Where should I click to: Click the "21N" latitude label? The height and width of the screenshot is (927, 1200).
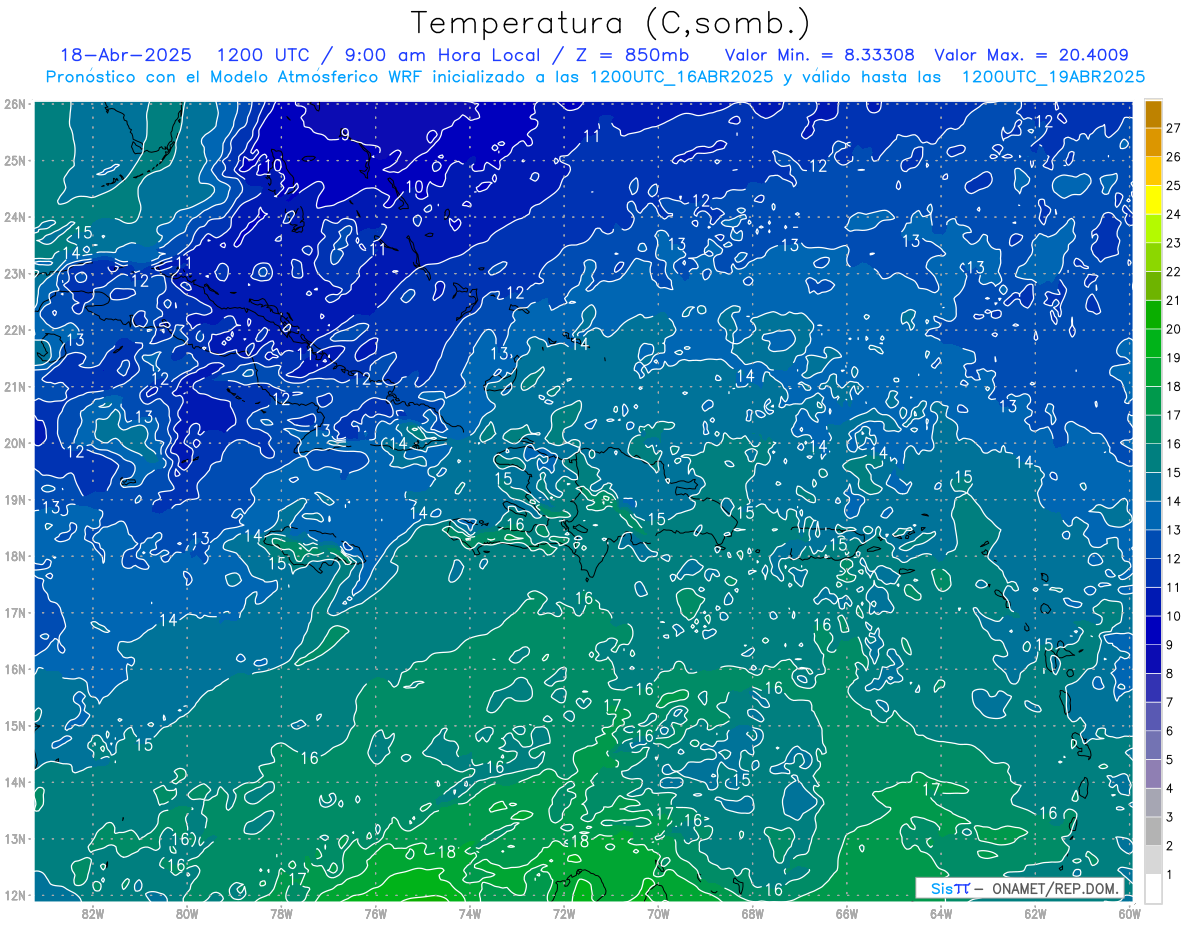pos(15,386)
